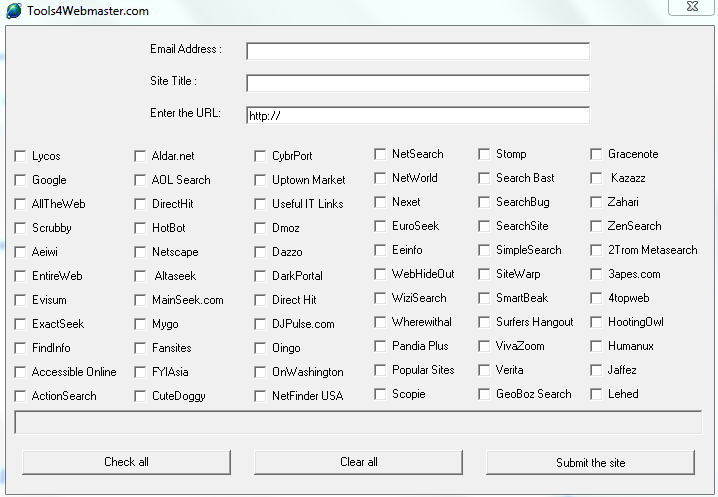The image size is (718, 497).
Task: Toggle the Mygo checkbox
Action: click(x=140, y=324)
